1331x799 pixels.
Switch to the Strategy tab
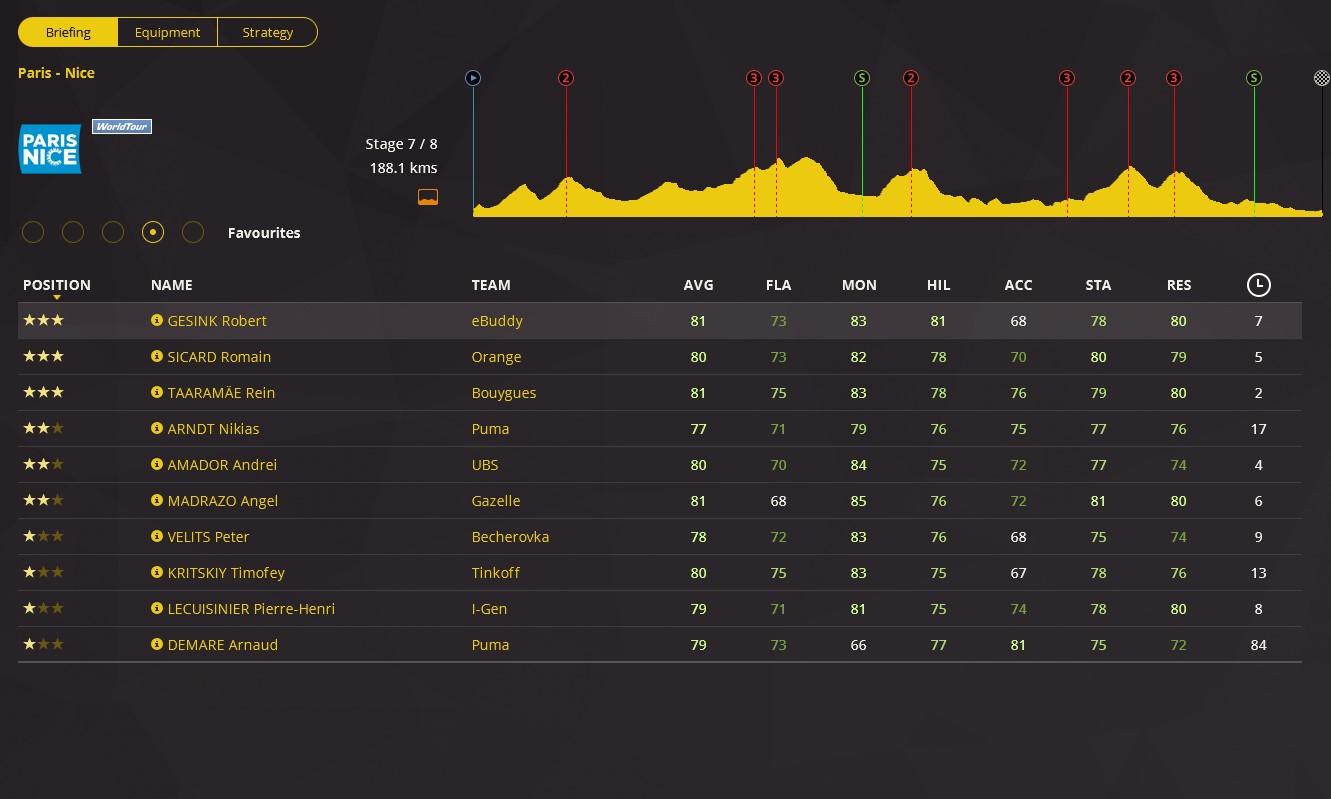[x=267, y=32]
